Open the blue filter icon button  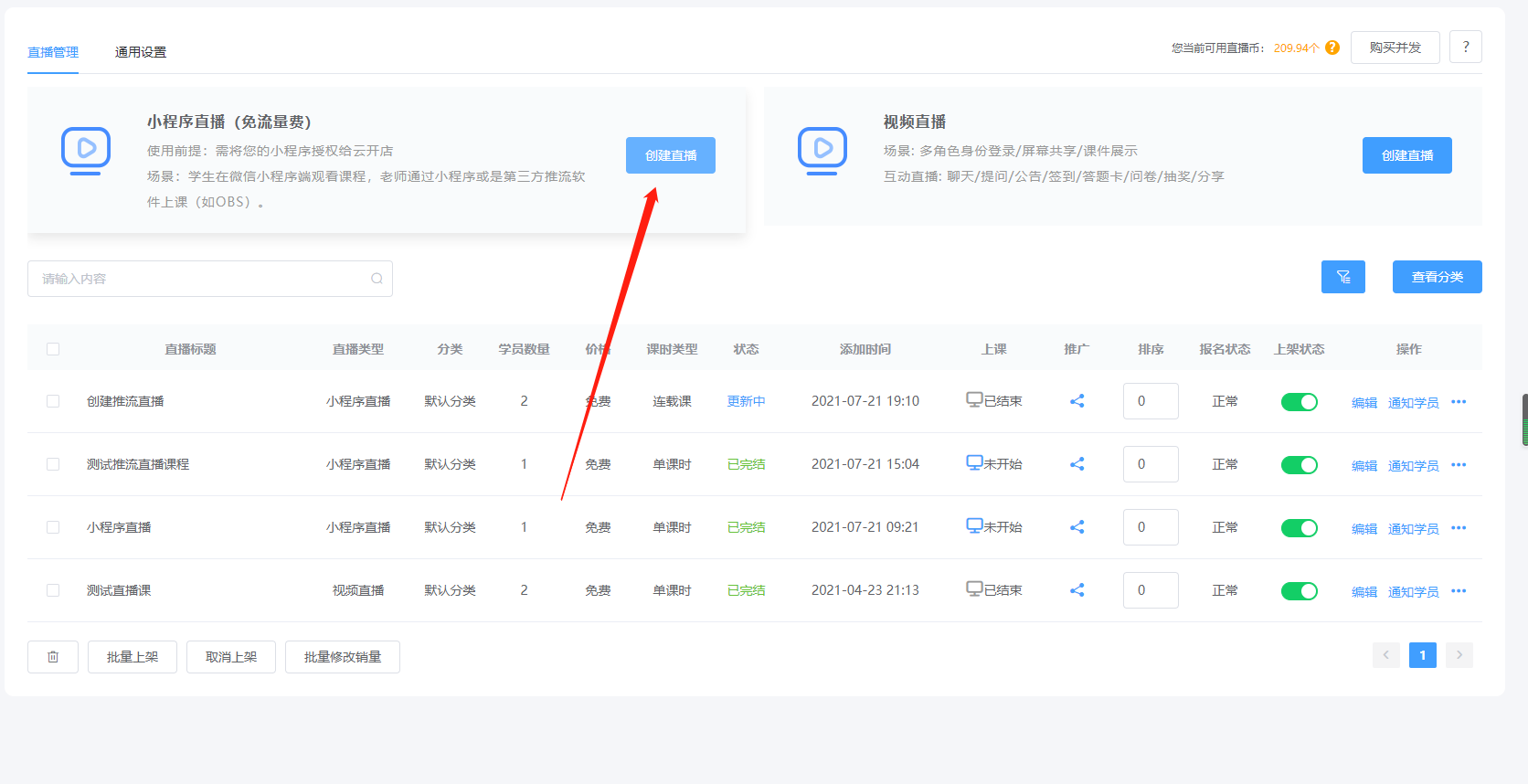pos(1343,277)
